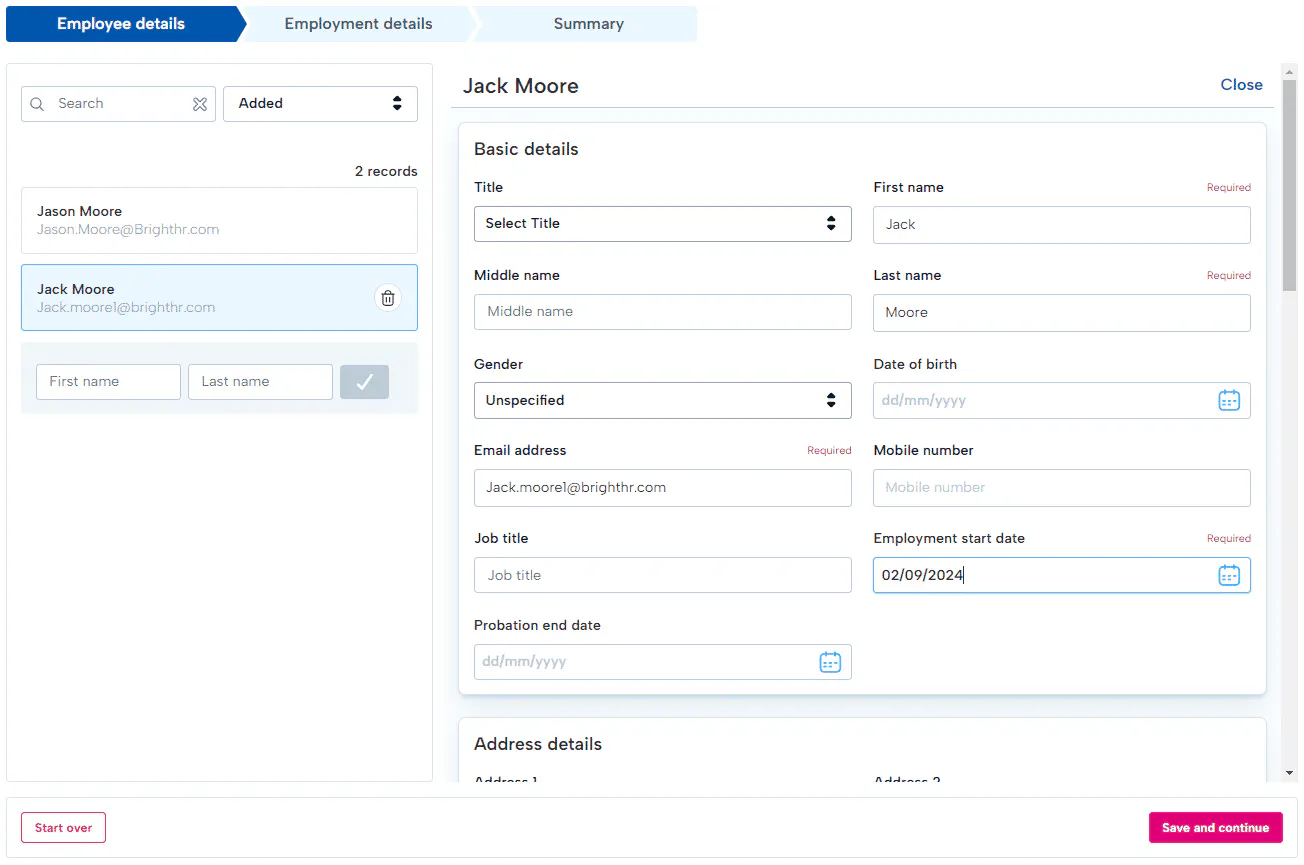
Task: Open the Gender dropdown
Action: (x=662, y=400)
